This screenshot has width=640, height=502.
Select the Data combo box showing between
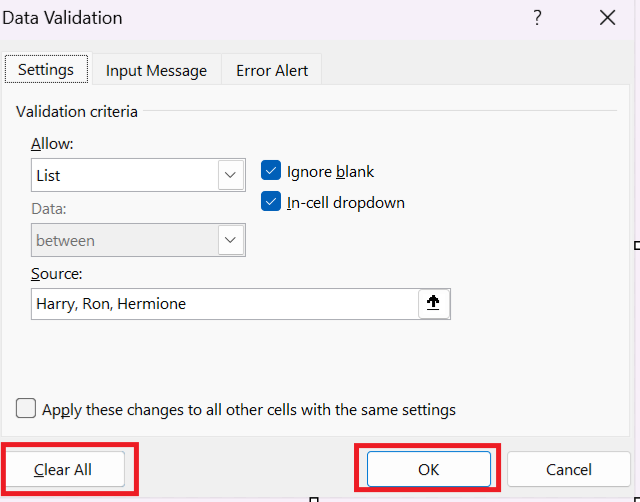(x=125, y=240)
